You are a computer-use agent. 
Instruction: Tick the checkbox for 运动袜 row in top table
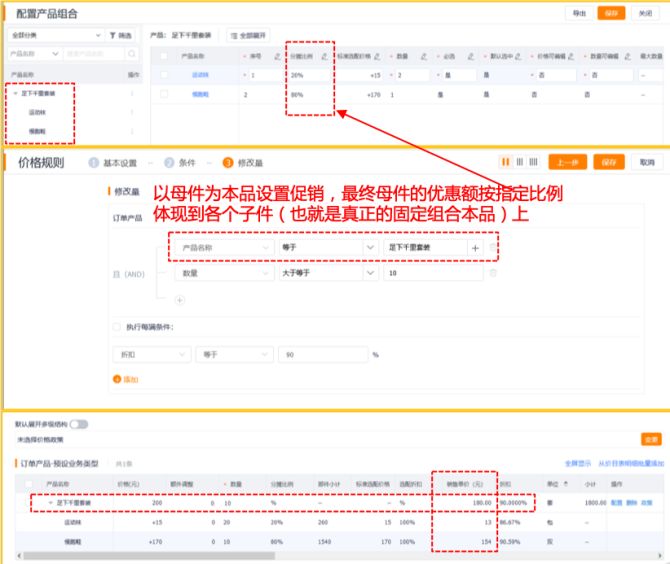point(163,75)
